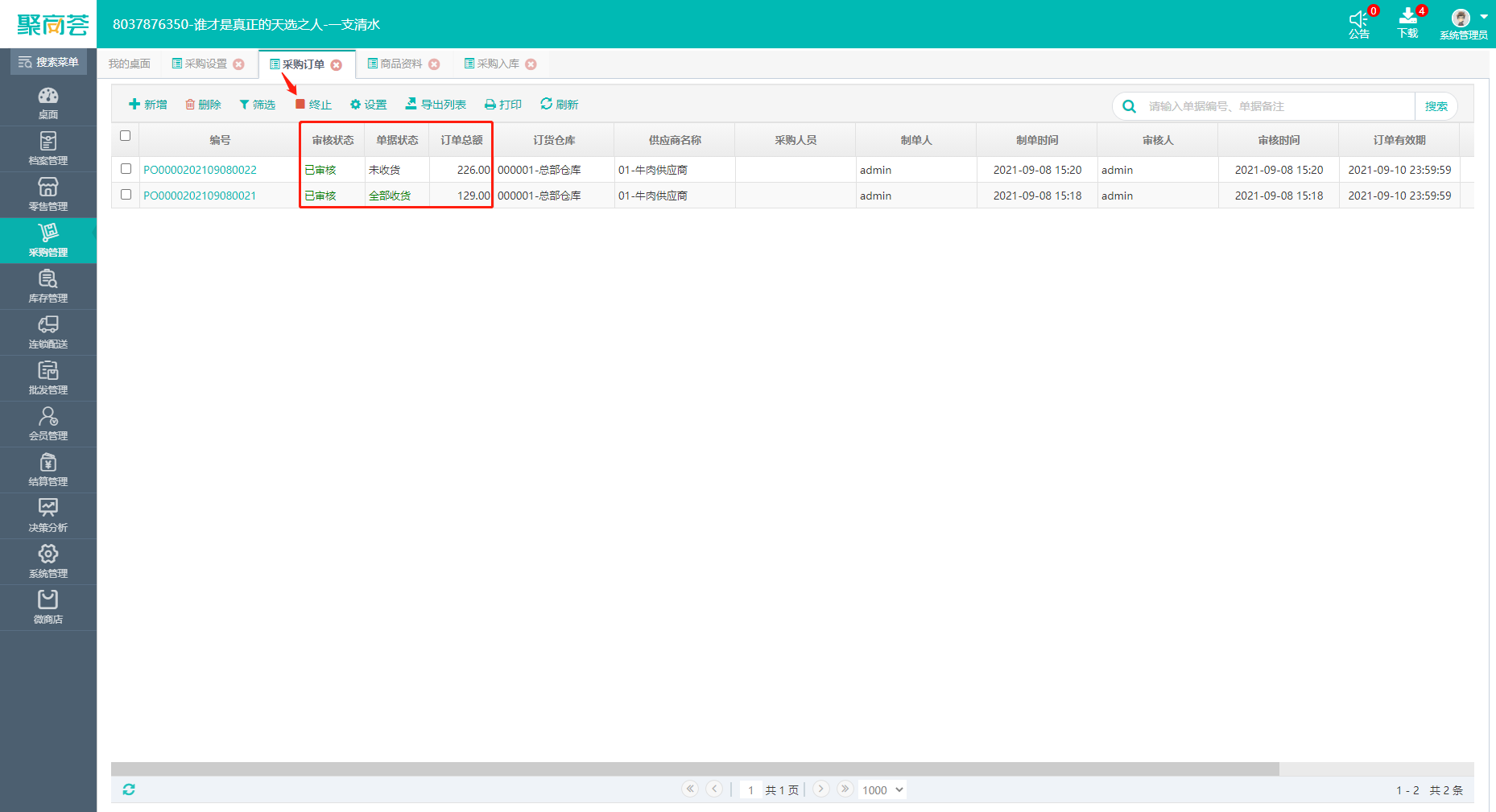Close the 商品资料 tab
Screen dimensions: 1496x812
click(x=435, y=64)
